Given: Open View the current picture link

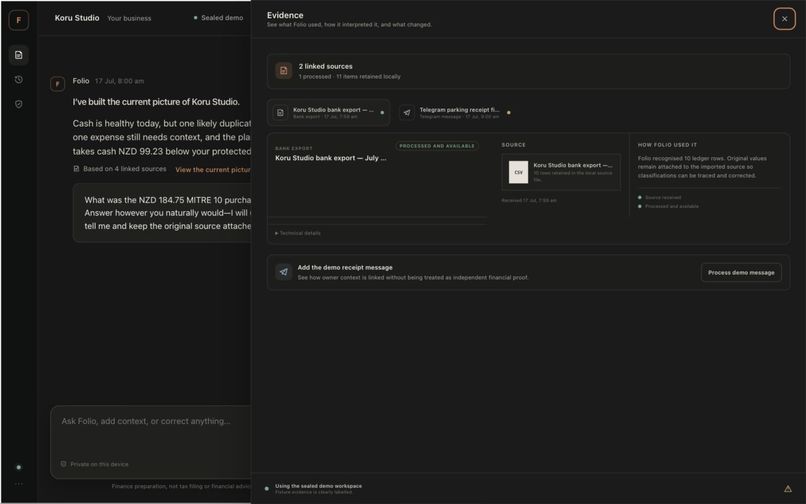Looking at the screenshot, I should coord(212,170).
